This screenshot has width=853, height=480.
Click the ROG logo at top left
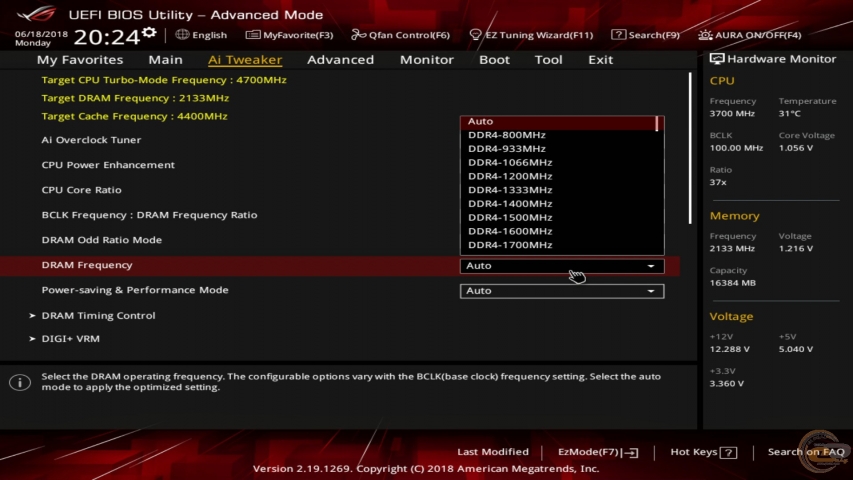(37, 13)
